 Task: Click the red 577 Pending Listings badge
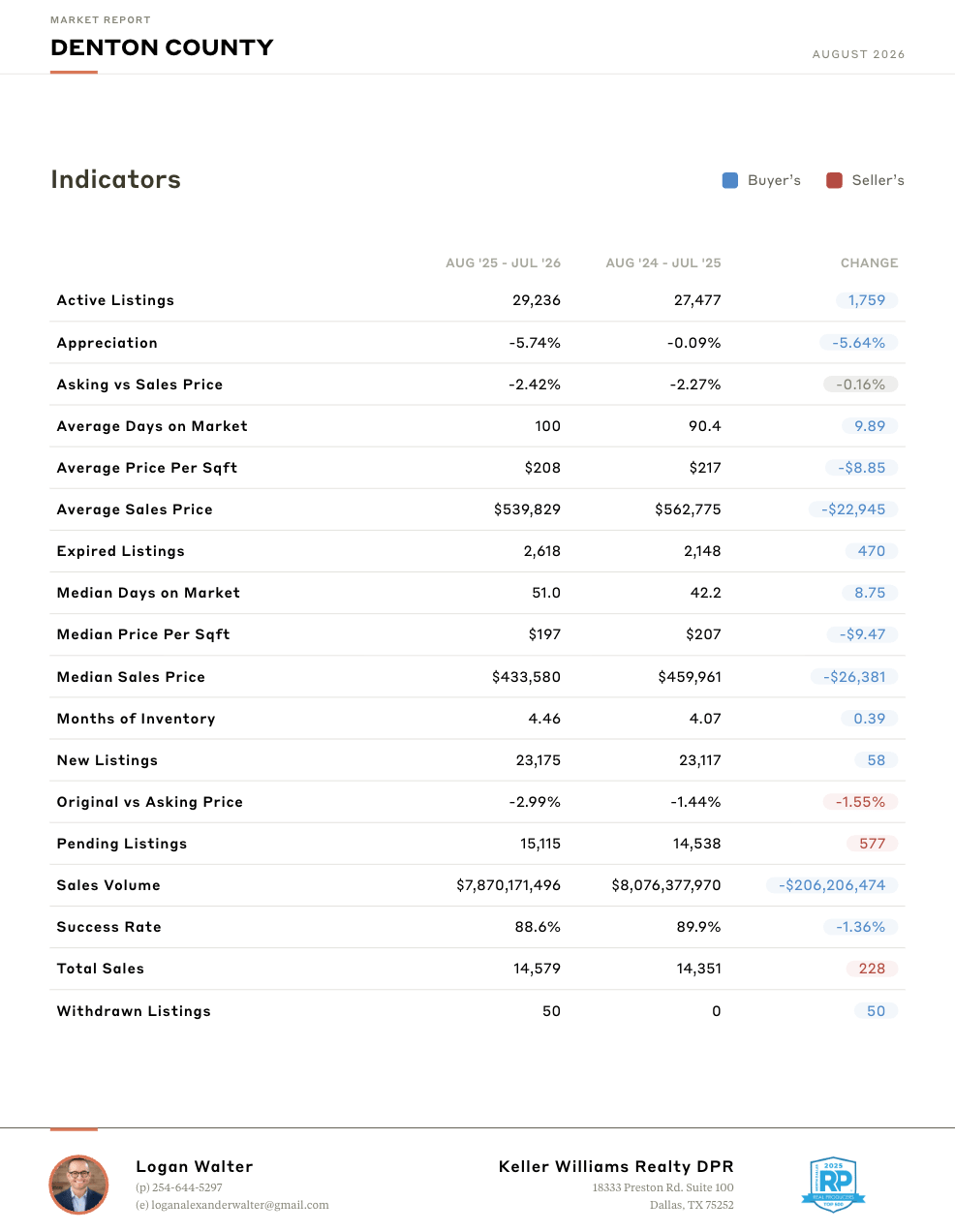pyautogui.click(x=872, y=844)
